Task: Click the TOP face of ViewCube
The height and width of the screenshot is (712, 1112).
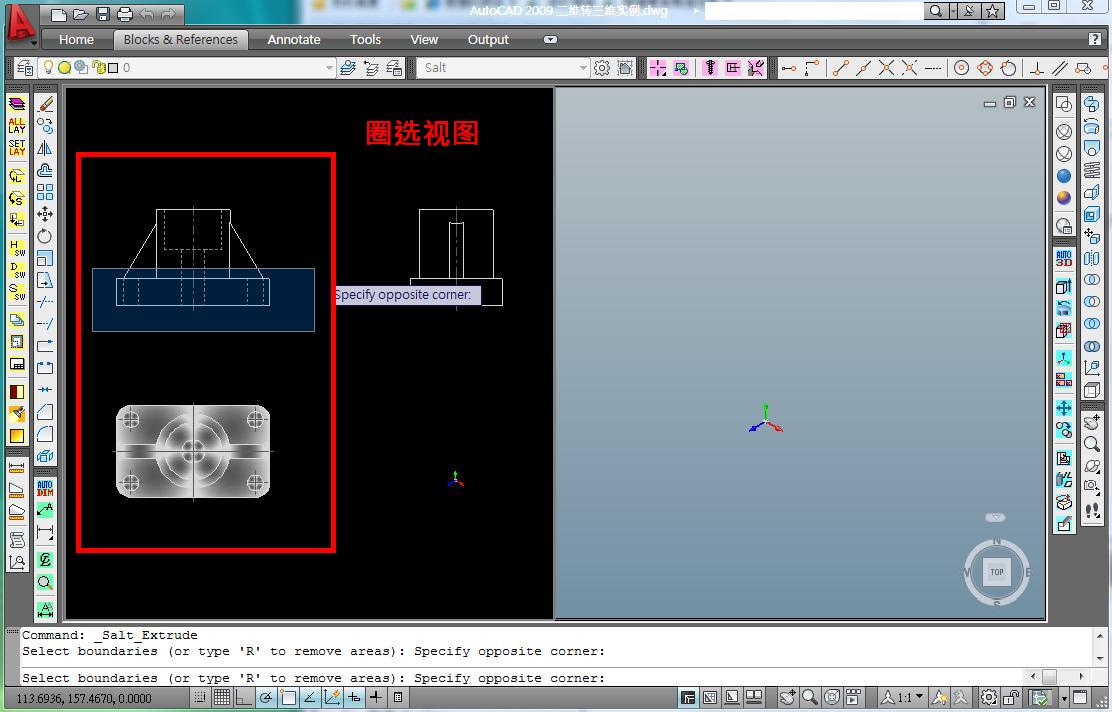Action: click(x=997, y=572)
